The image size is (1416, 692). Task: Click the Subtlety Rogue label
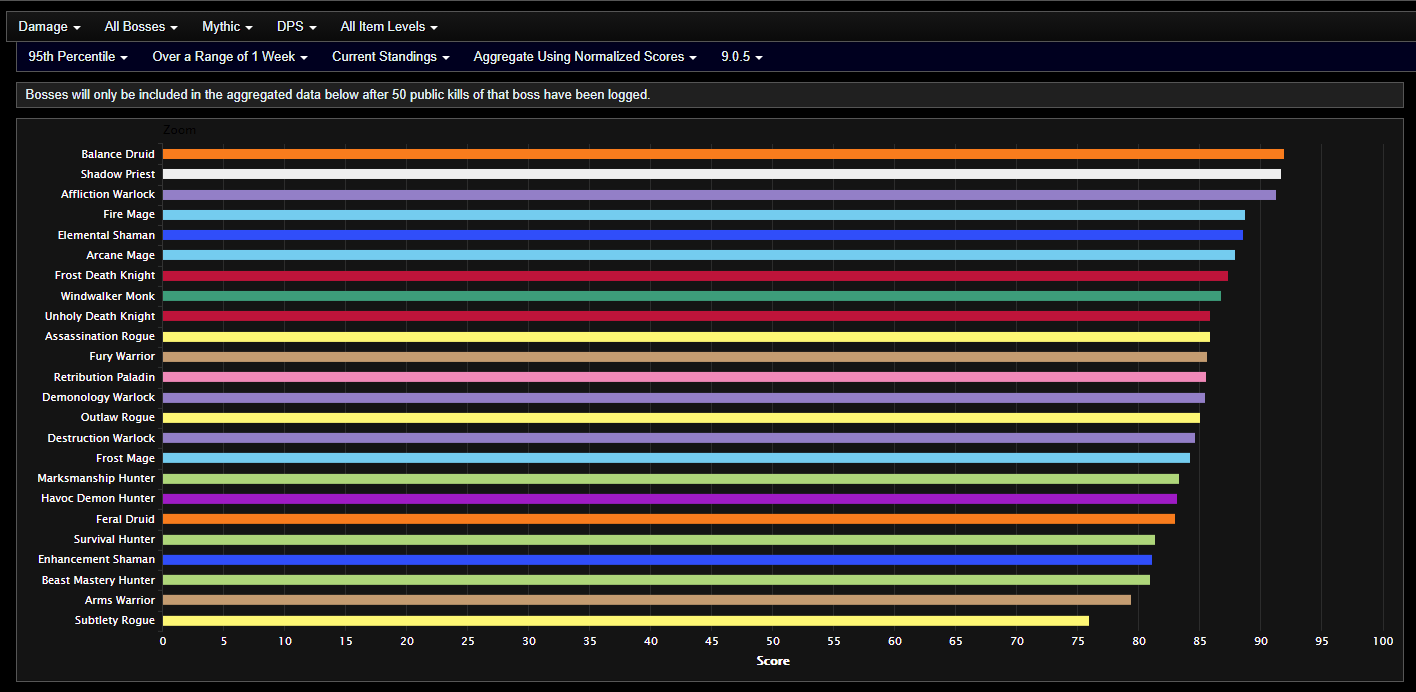pos(115,620)
